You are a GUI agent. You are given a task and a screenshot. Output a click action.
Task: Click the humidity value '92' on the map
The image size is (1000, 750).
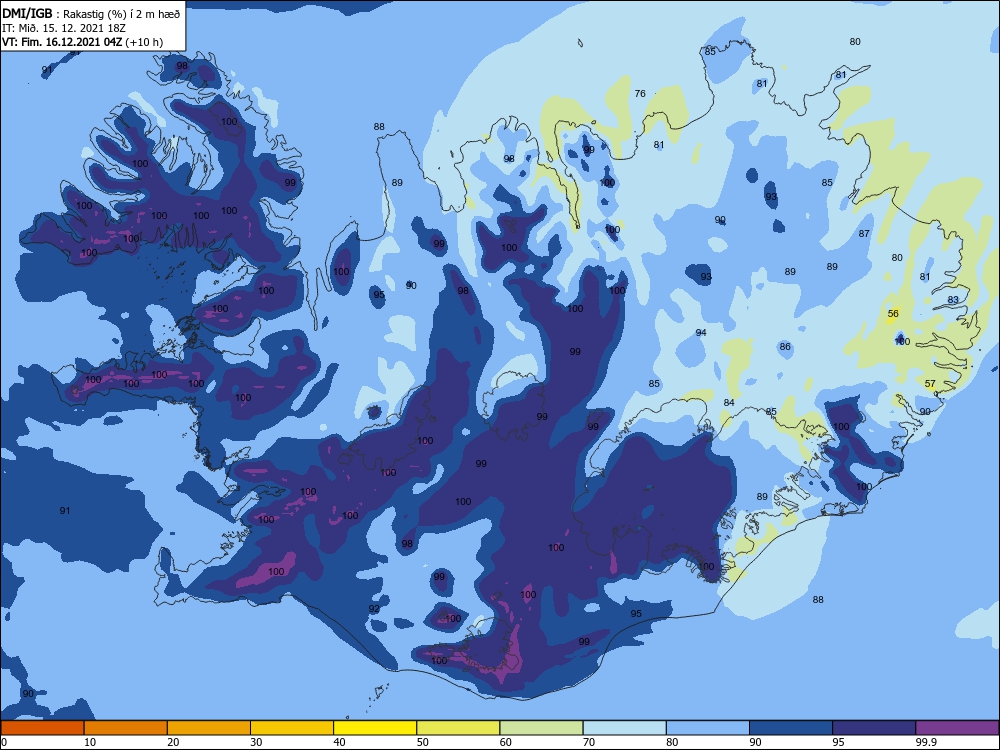(x=374, y=608)
